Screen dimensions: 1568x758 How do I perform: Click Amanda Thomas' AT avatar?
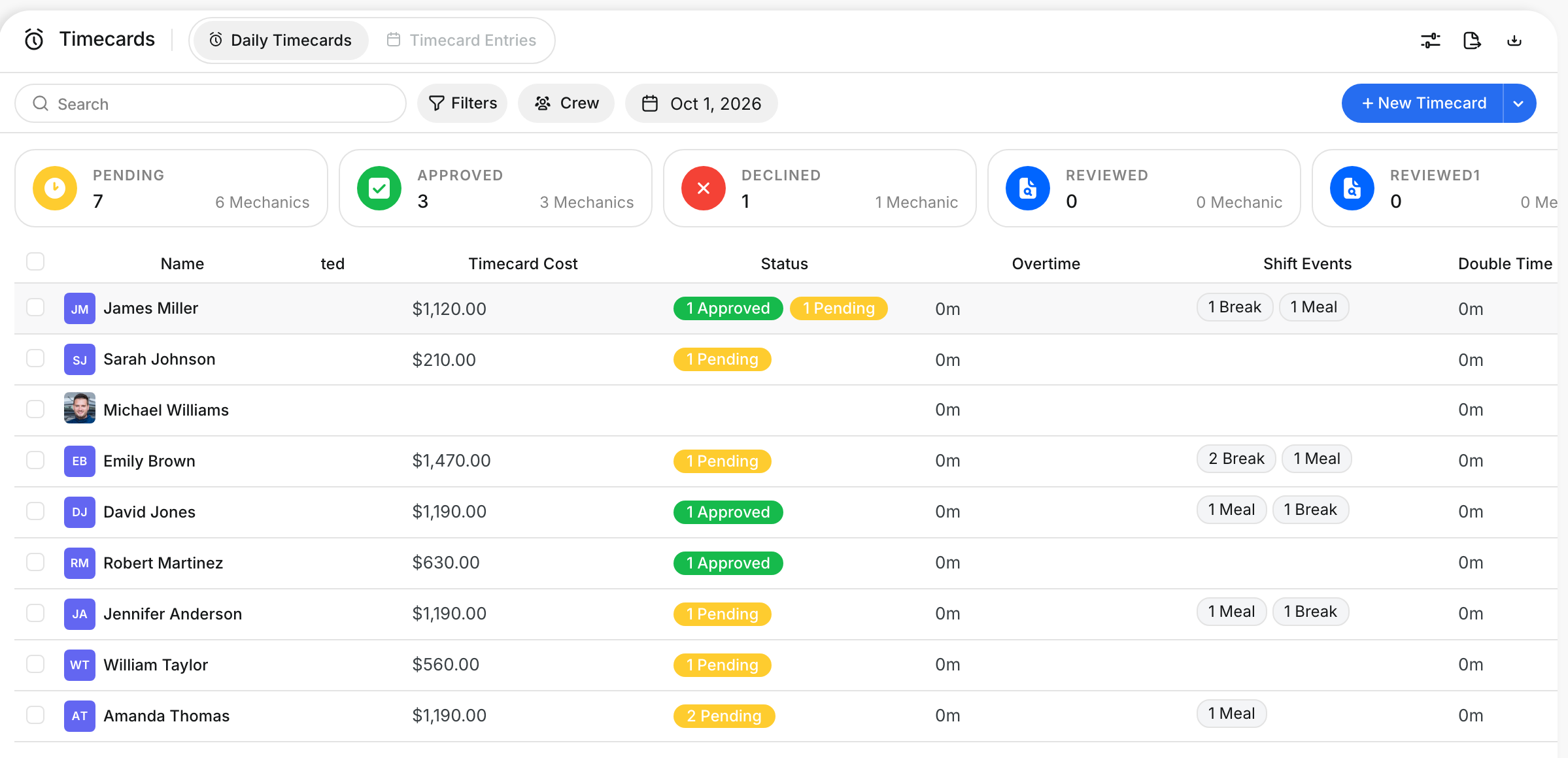[x=80, y=716]
